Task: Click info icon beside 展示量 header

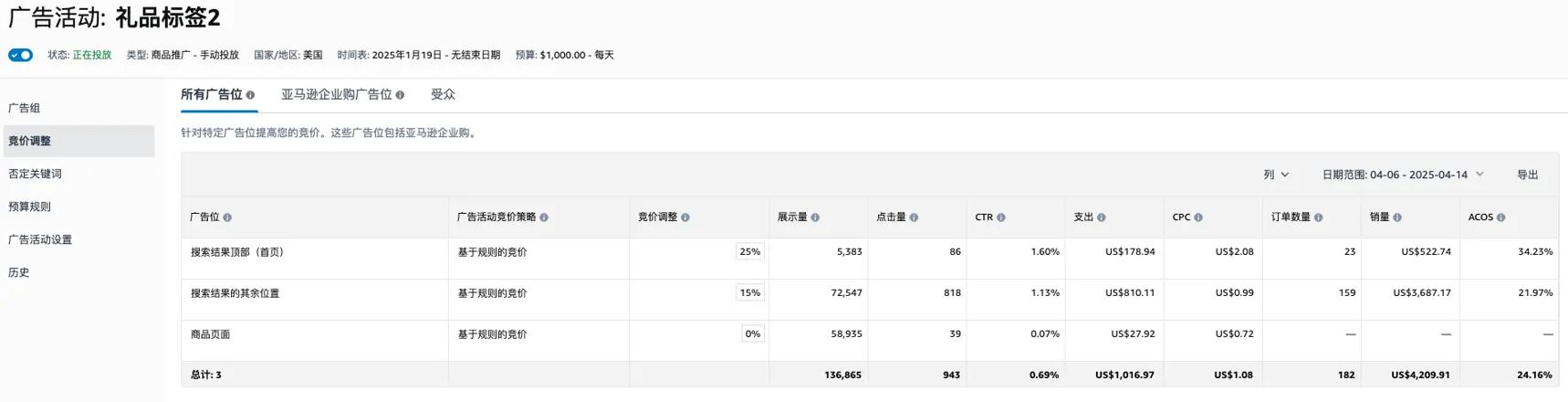Action: pos(815,217)
